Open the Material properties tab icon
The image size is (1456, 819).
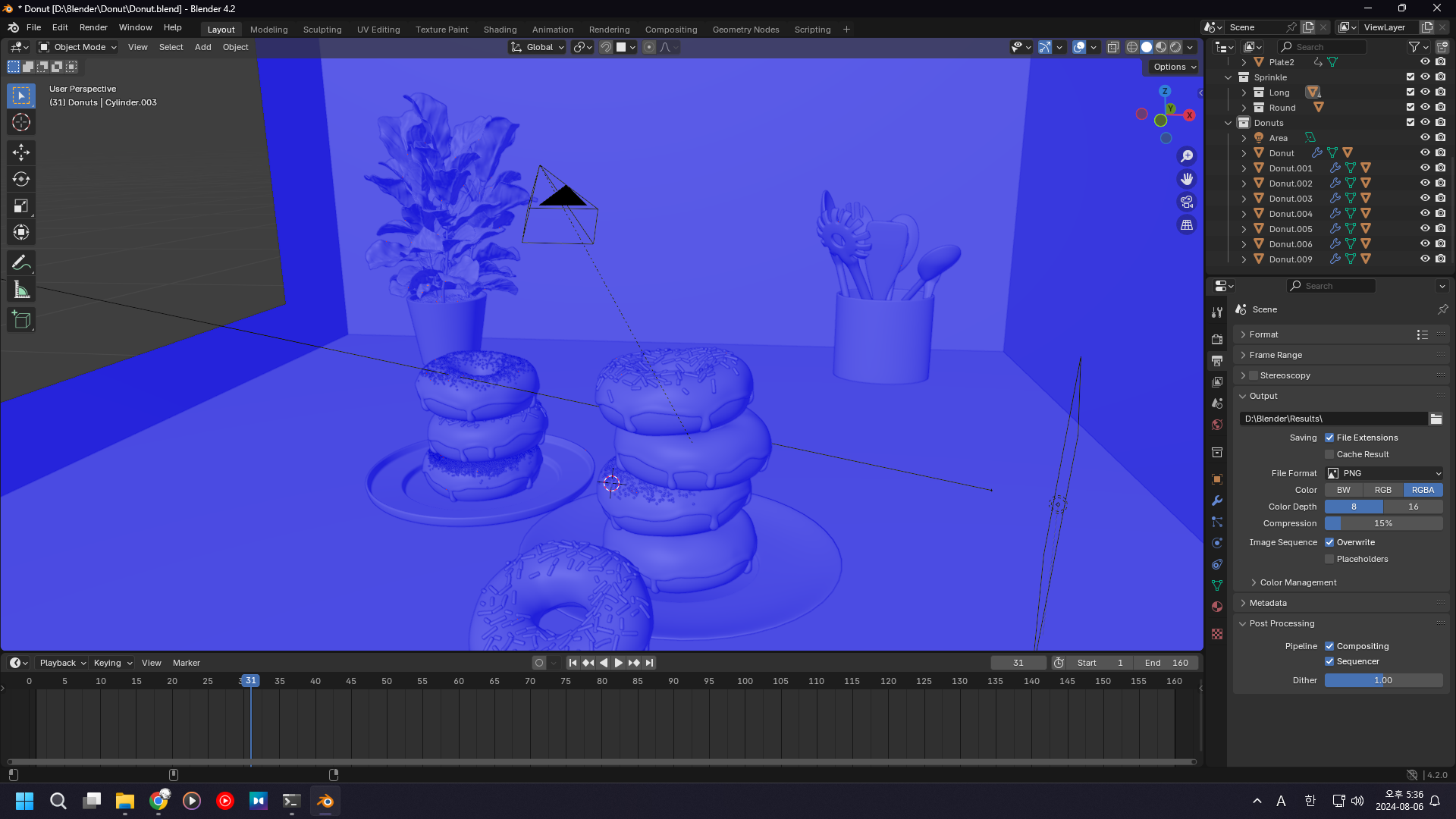point(1217,607)
